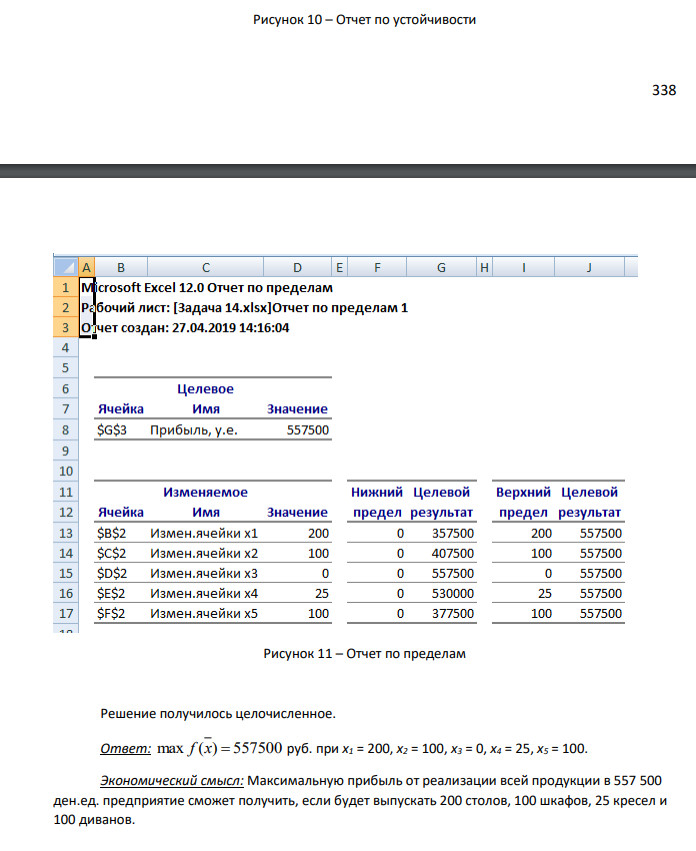Click the Рисунок 11 caption
The height and width of the screenshot is (851, 696).
pyautogui.click(x=364, y=653)
